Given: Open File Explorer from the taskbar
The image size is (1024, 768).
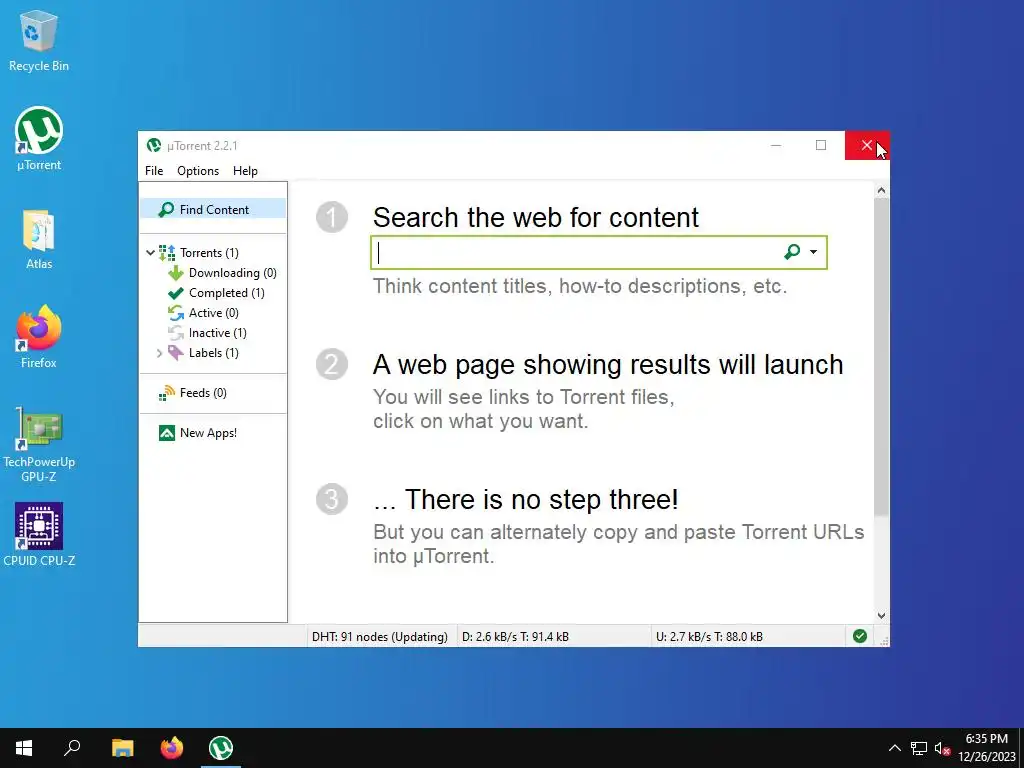Looking at the screenshot, I should click(122, 748).
